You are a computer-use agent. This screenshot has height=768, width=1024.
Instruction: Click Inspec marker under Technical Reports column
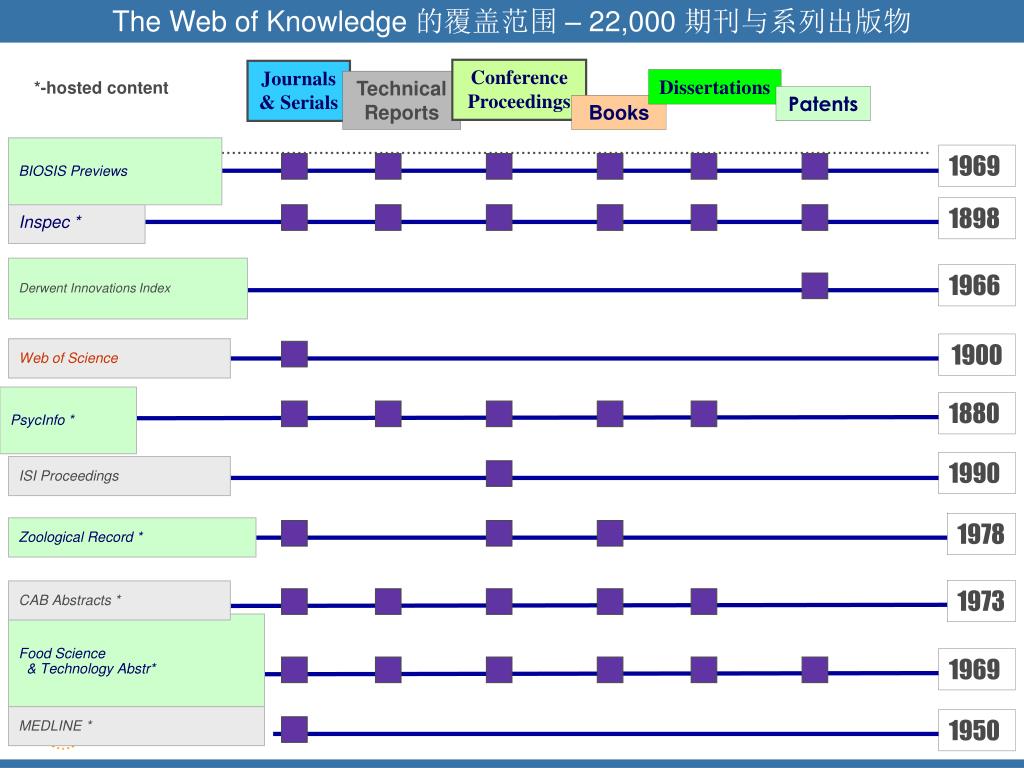[388, 217]
